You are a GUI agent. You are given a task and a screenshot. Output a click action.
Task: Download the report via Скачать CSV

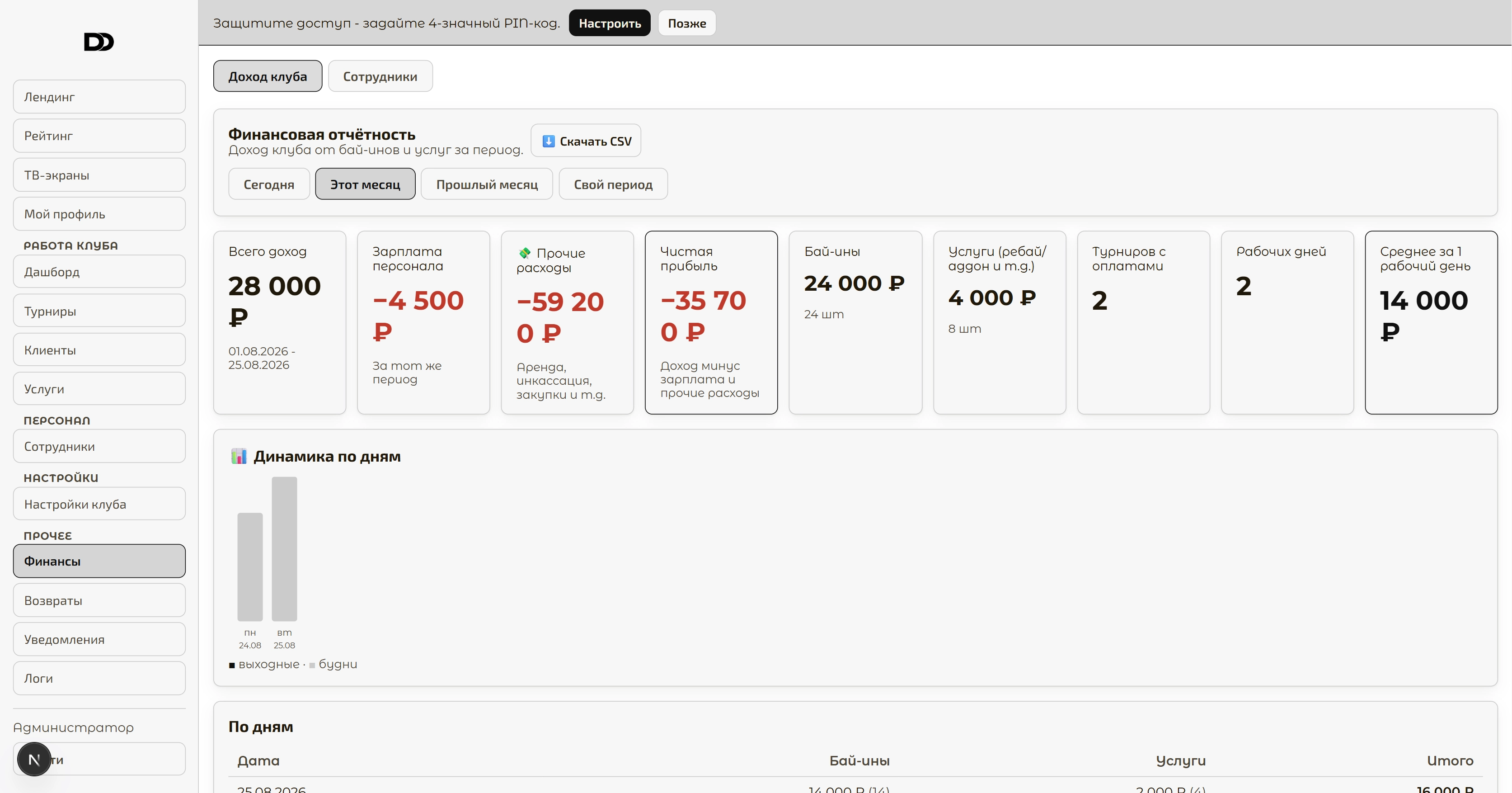coord(586,141)
